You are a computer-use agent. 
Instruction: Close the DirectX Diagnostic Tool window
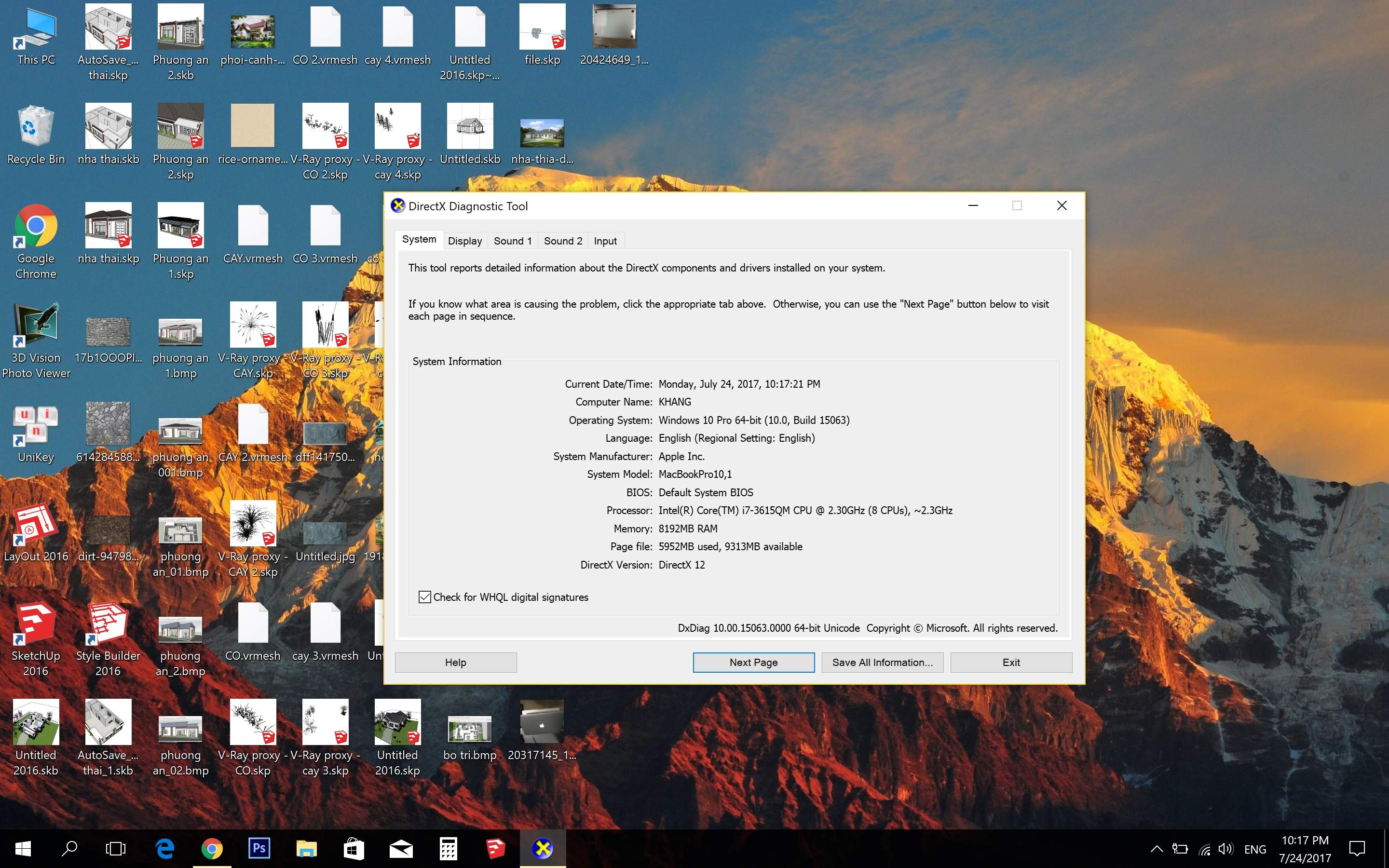point(1062,205)
